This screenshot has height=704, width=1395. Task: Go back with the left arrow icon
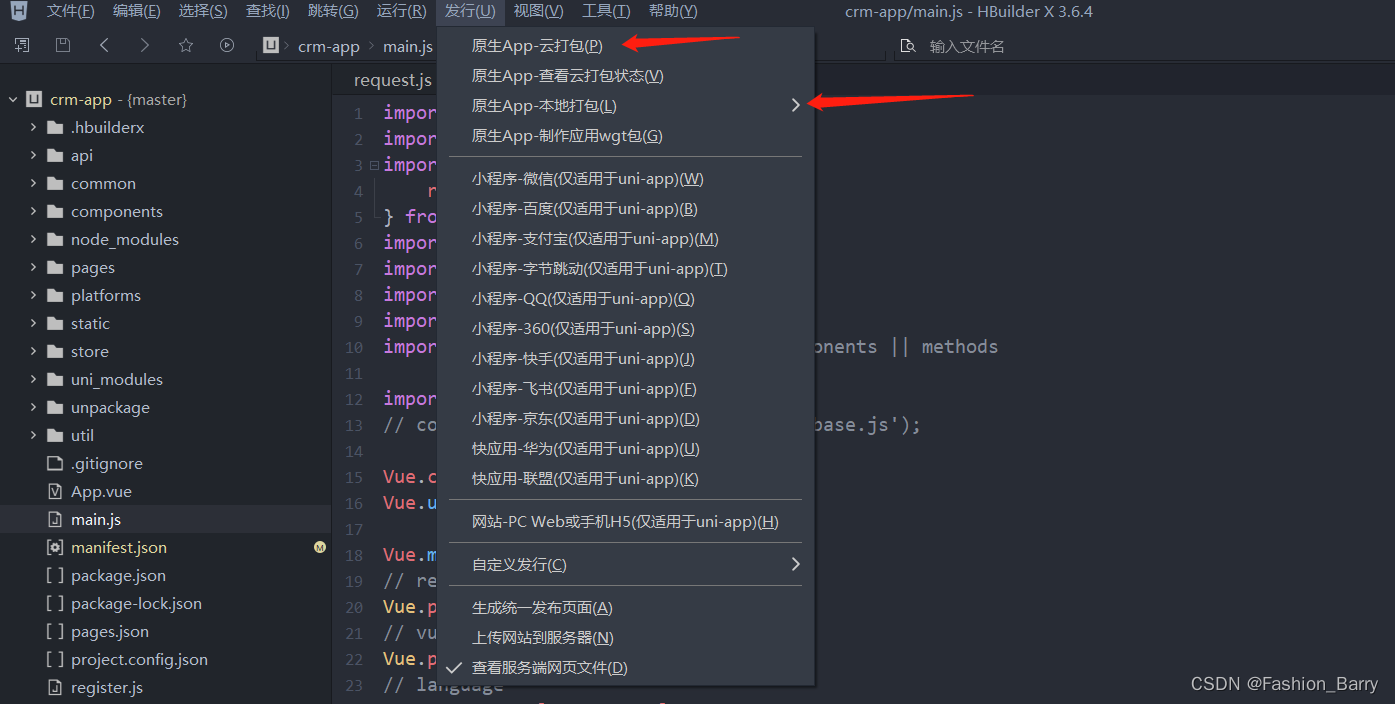(104, 45)
